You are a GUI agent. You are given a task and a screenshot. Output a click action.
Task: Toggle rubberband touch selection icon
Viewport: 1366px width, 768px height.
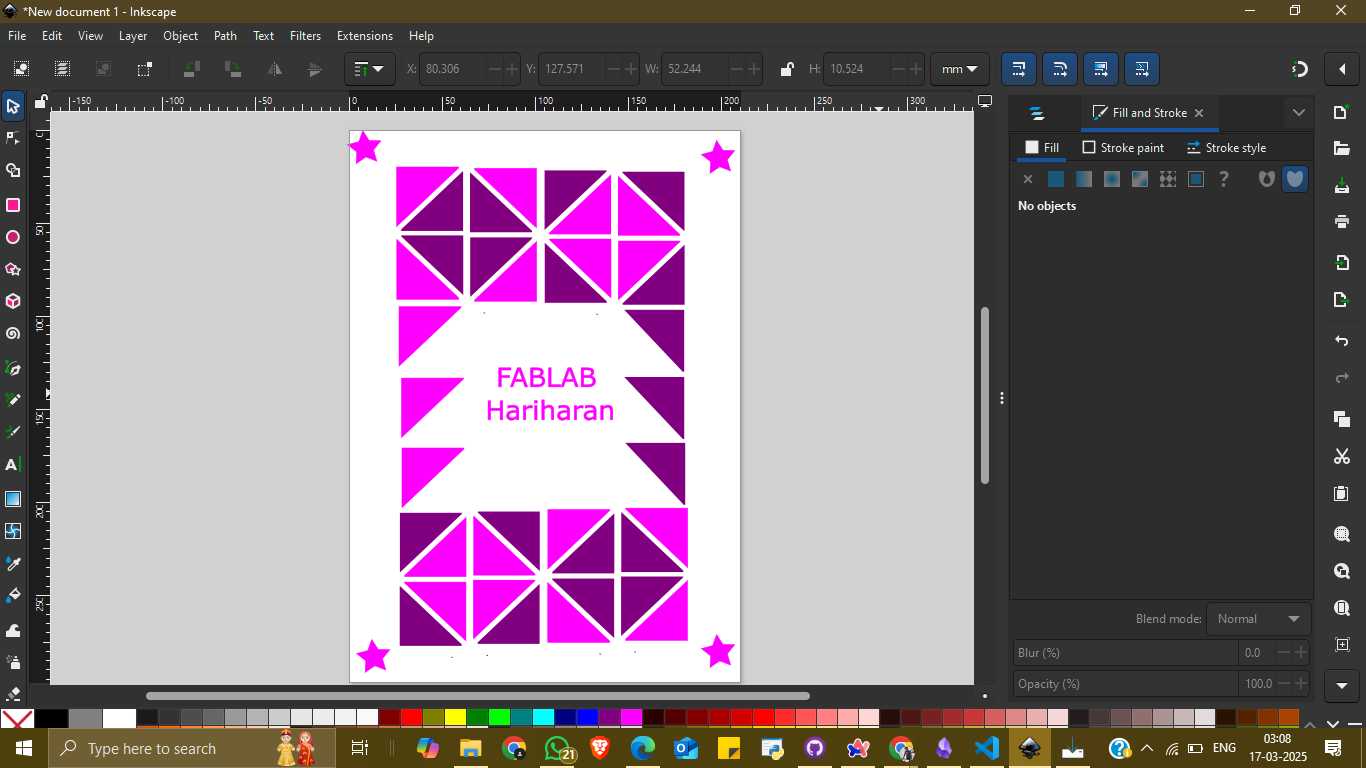click(145, 69)
